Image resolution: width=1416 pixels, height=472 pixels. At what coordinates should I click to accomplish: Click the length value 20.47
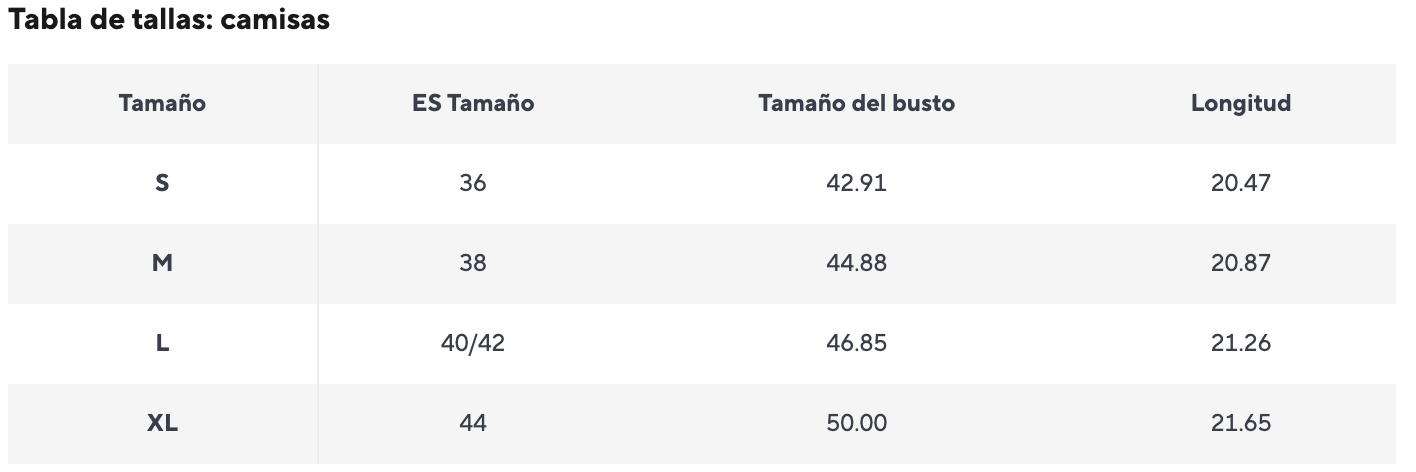tap(1240, 183)
